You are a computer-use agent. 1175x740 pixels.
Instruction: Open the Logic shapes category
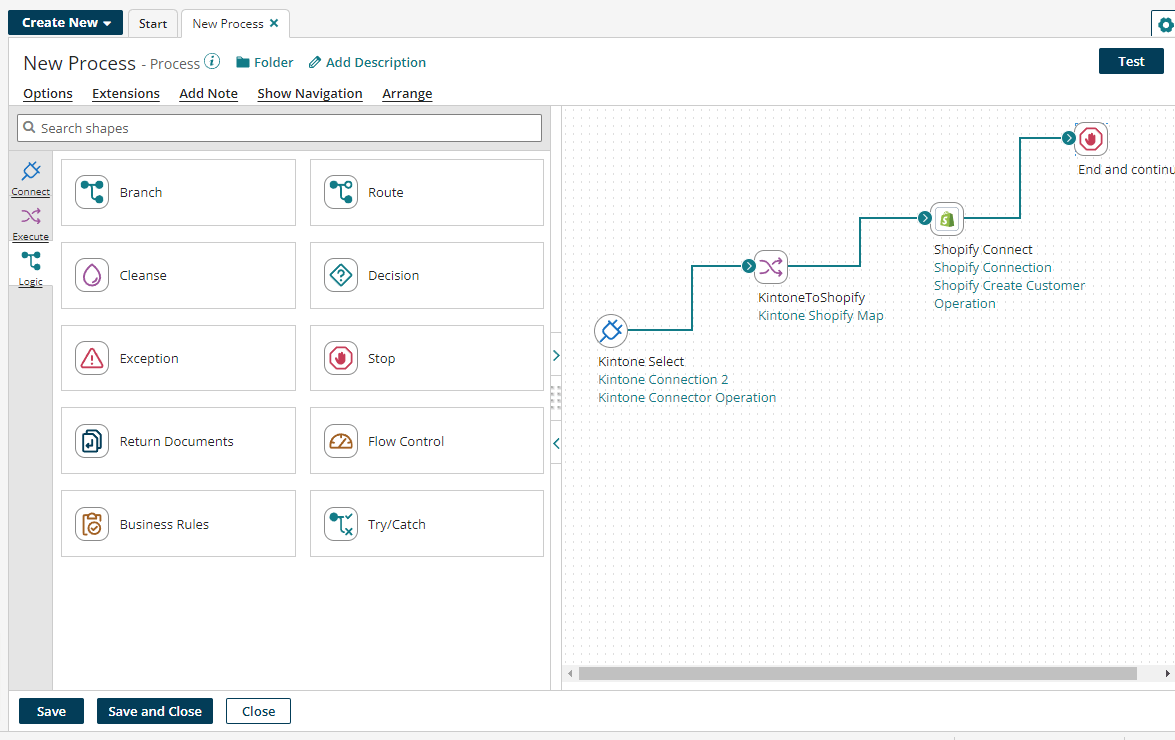31,269
